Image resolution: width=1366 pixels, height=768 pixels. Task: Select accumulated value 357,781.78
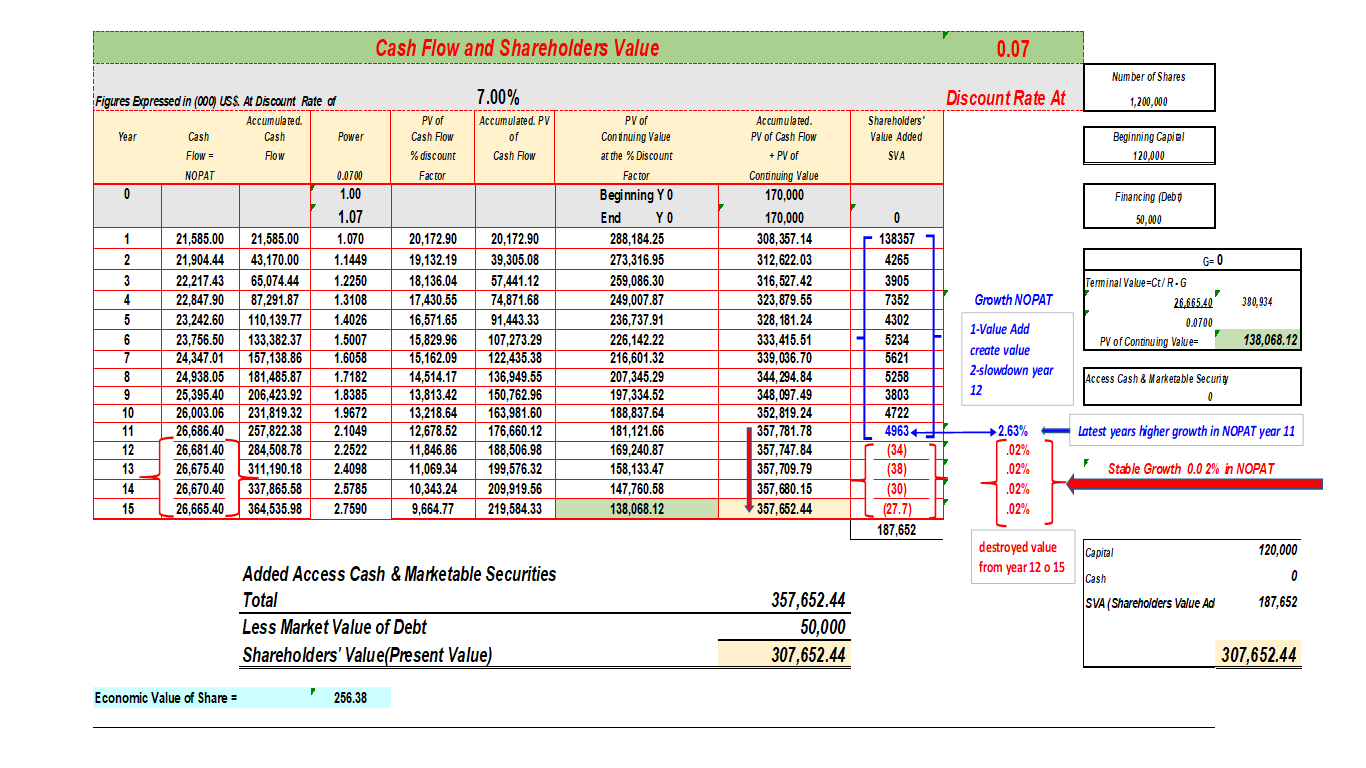[784, 431]
